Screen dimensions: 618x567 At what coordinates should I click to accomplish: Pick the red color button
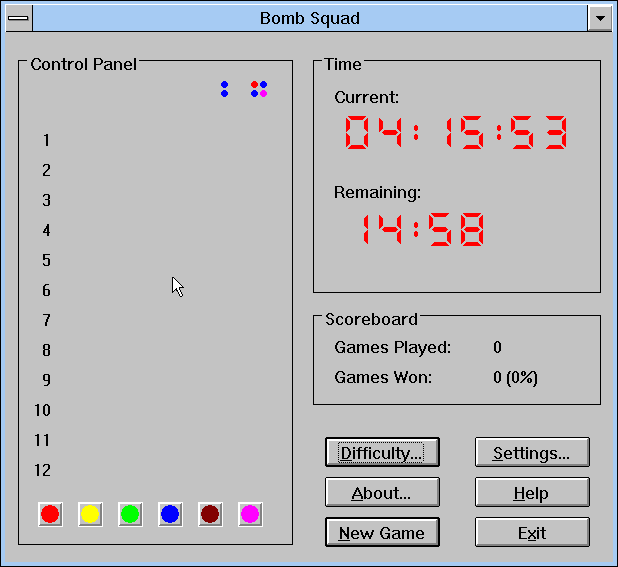coord(50,514)
